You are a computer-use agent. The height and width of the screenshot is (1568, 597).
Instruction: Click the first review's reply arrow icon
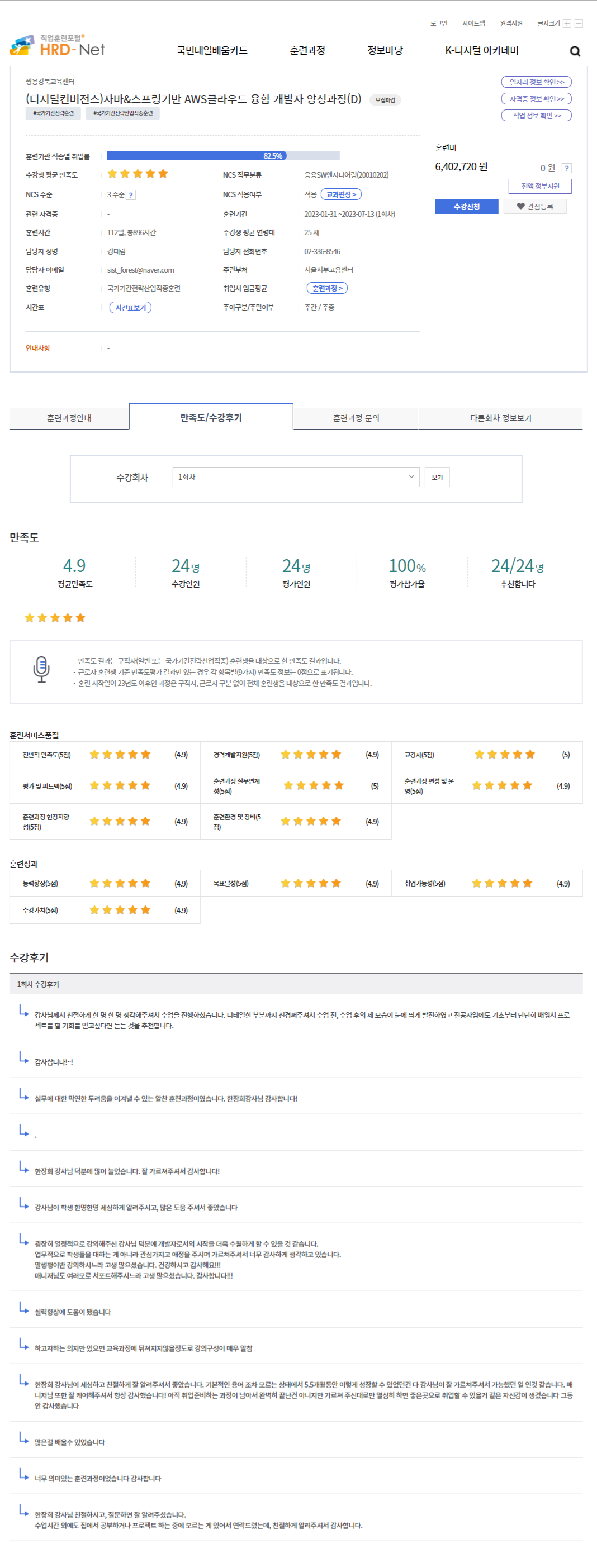coord(24,1011)
